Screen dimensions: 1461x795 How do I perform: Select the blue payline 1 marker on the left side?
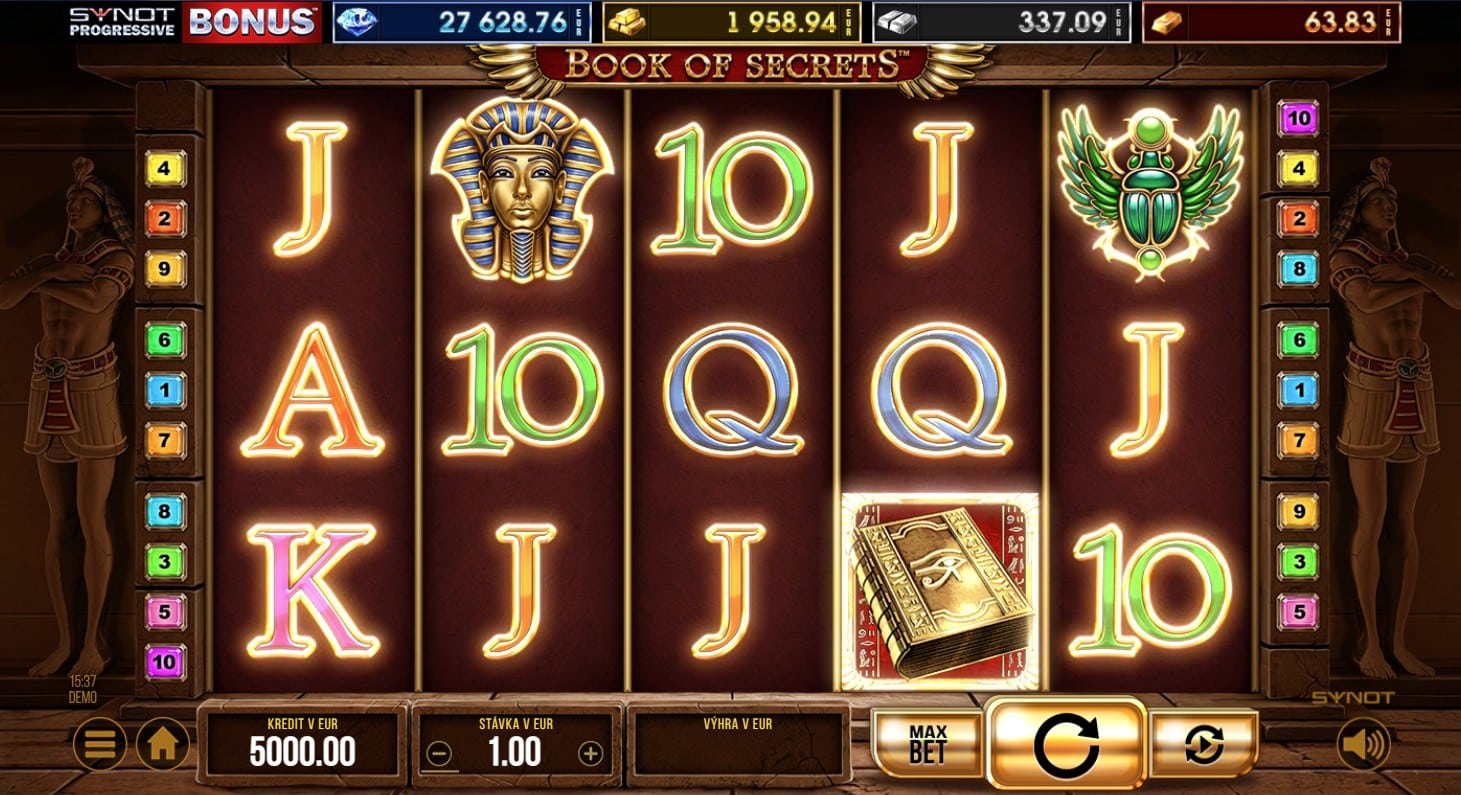pyautogui.click(x=165, y=390)
